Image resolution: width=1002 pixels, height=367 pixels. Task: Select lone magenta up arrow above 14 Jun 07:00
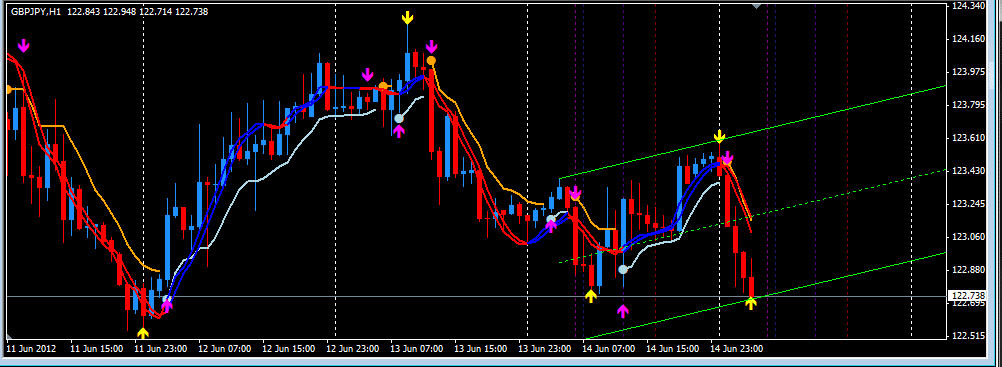pyautogui.click(x=623, y=311)
